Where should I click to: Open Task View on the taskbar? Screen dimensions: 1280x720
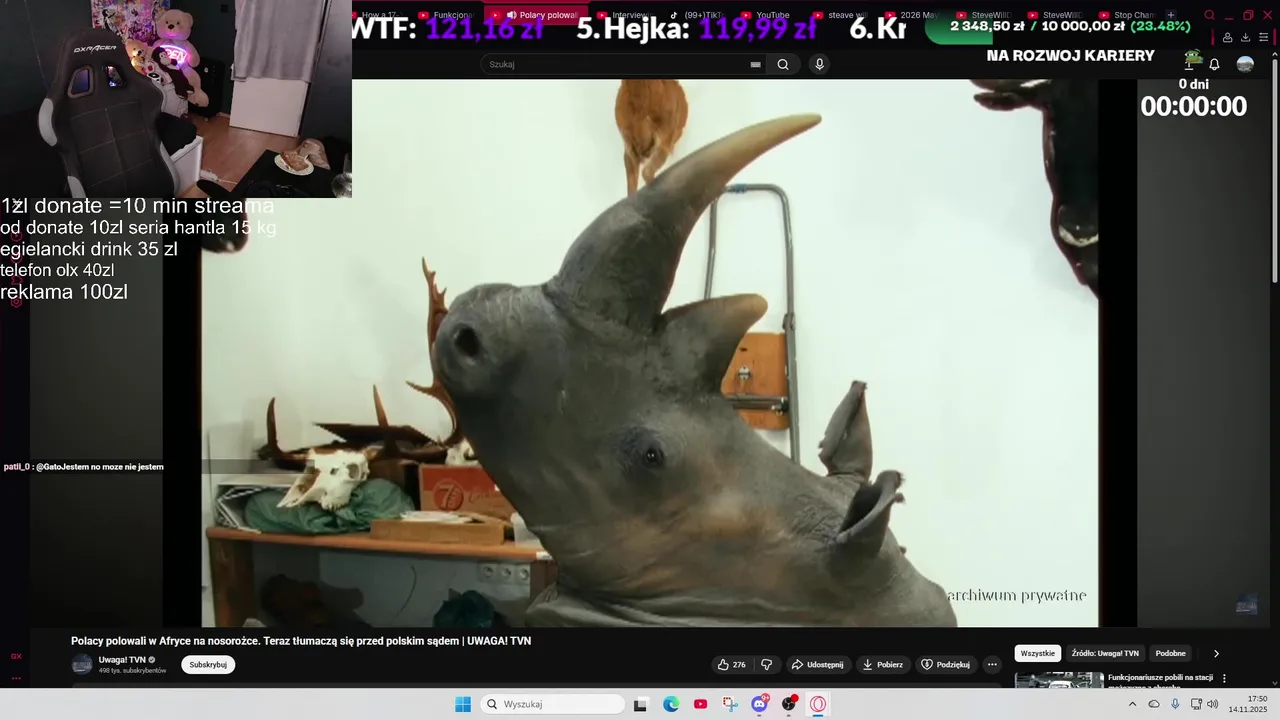pos(641,704)
